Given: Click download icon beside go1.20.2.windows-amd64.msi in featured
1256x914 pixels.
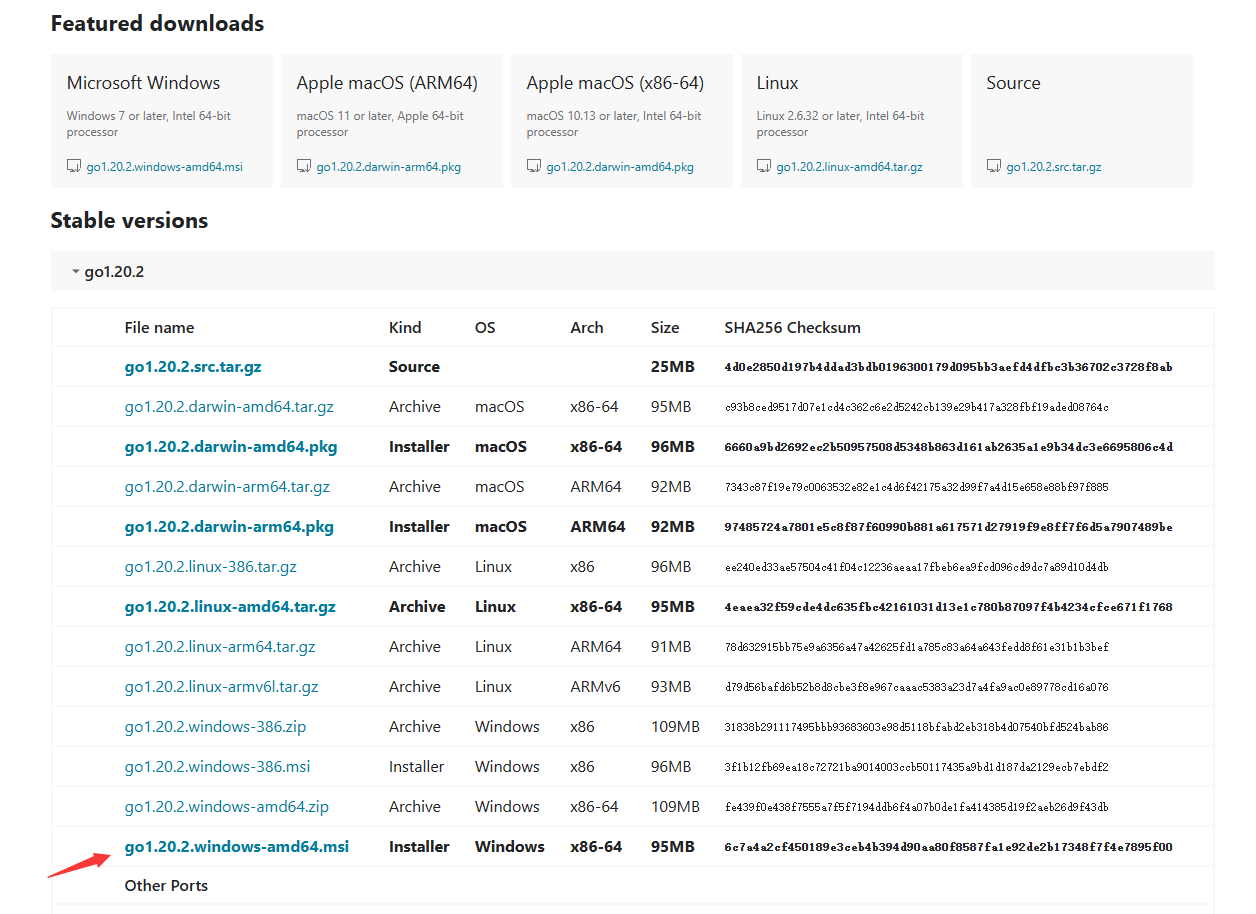Looking at the screenshot, I should point(74,166).
